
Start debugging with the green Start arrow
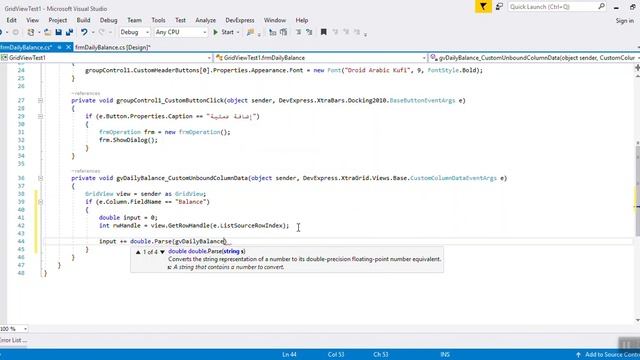216,32
